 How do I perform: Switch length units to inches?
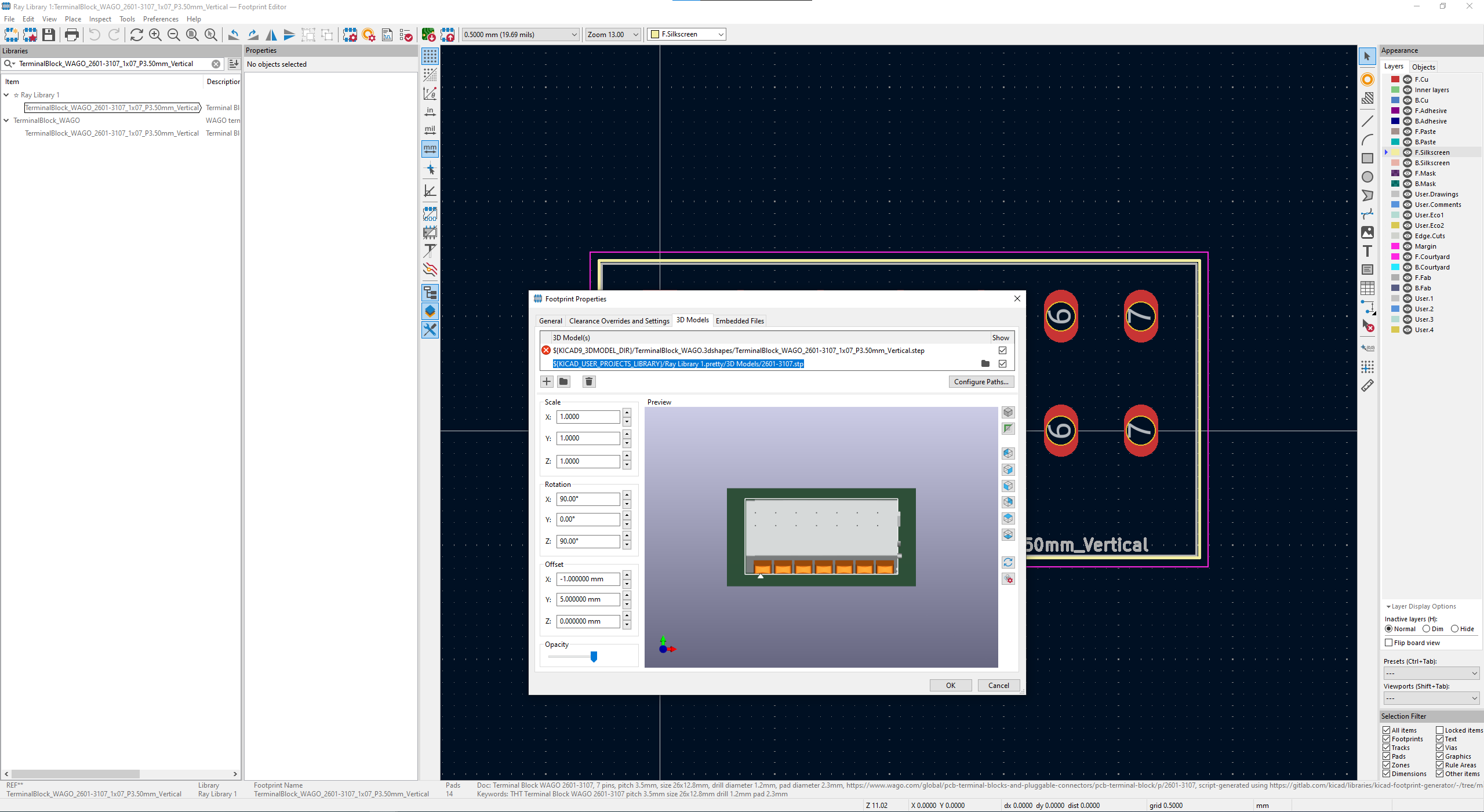[x=430, y=112]
